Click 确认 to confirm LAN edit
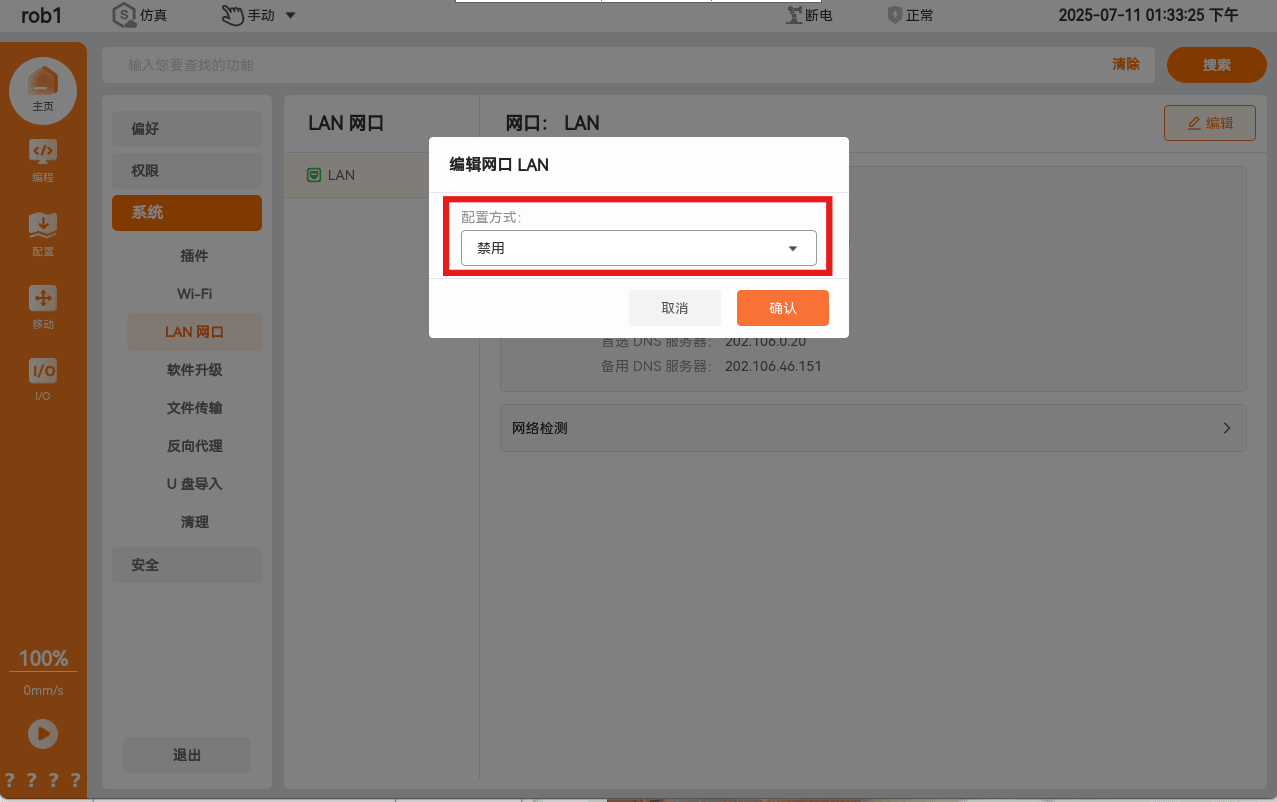This screenshot has height=802, width=1277. [783, 308]
